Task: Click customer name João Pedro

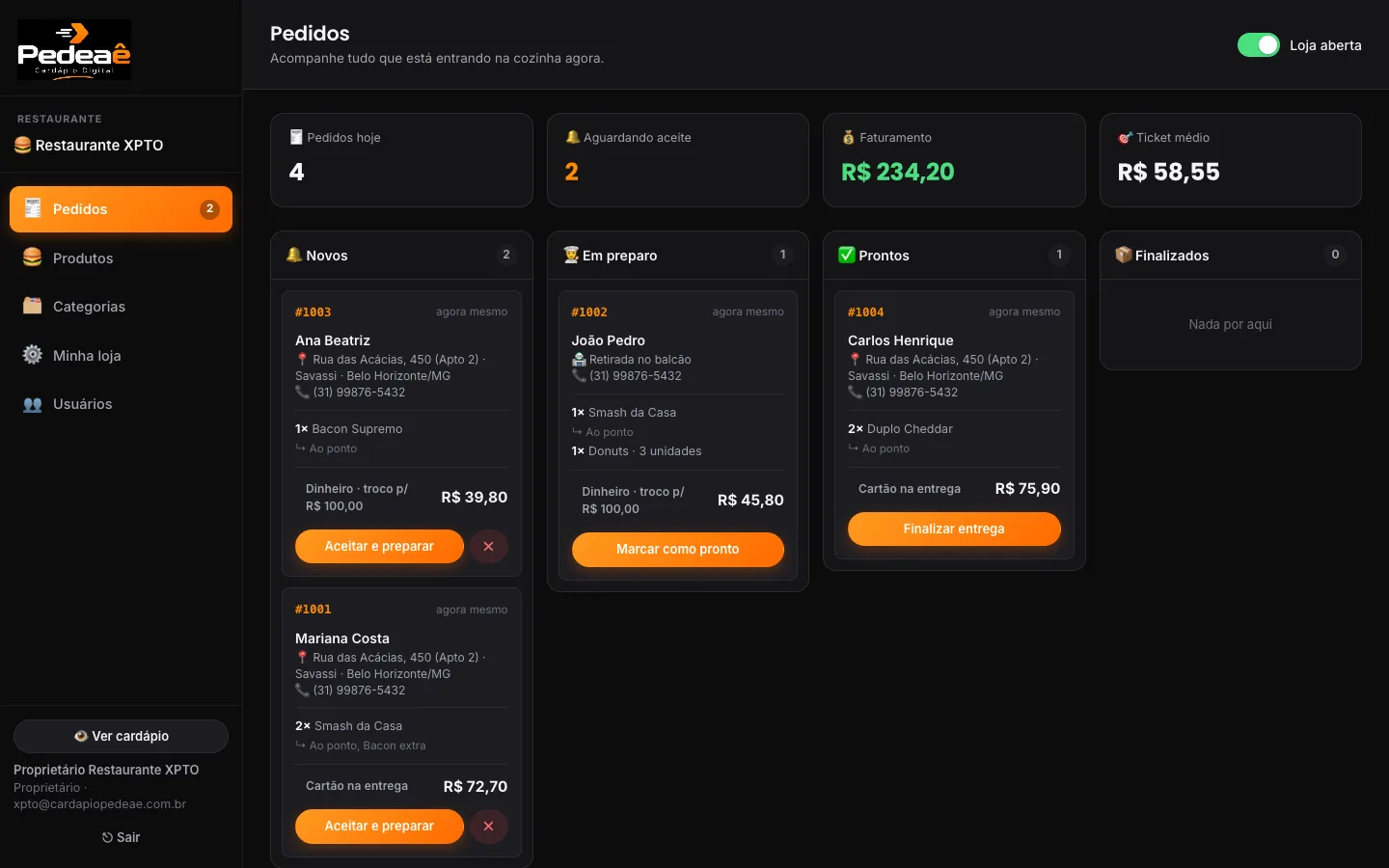Action: point(609,340)
